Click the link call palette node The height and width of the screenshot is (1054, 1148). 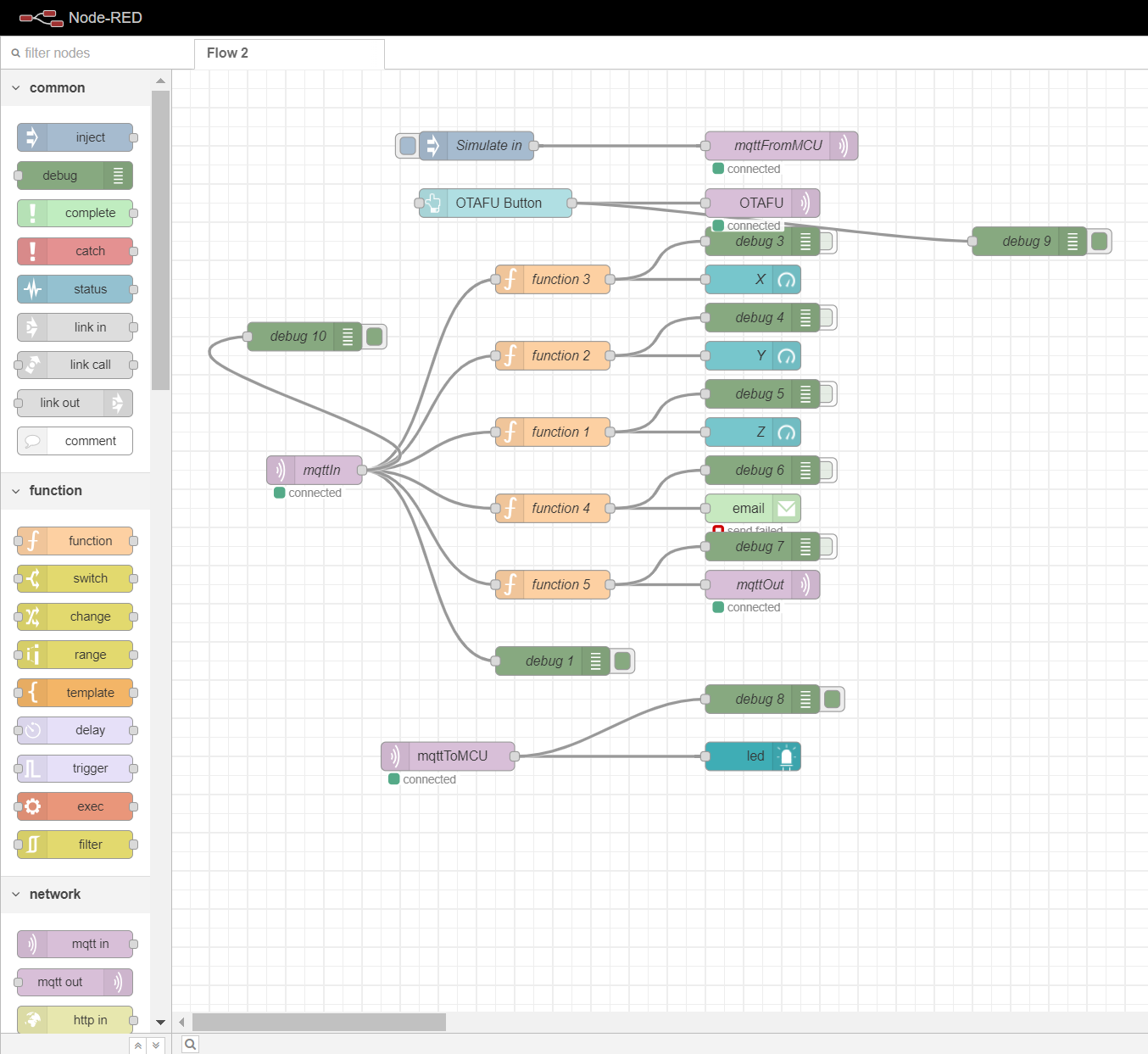coord(75,365)
